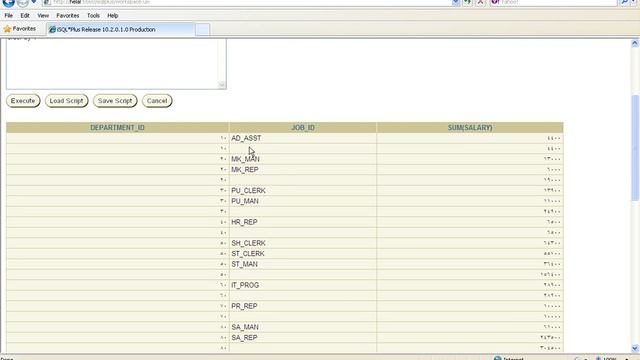Click the Save Script button
Viewport: 640px width, 360px height.
tap(115, 101)
